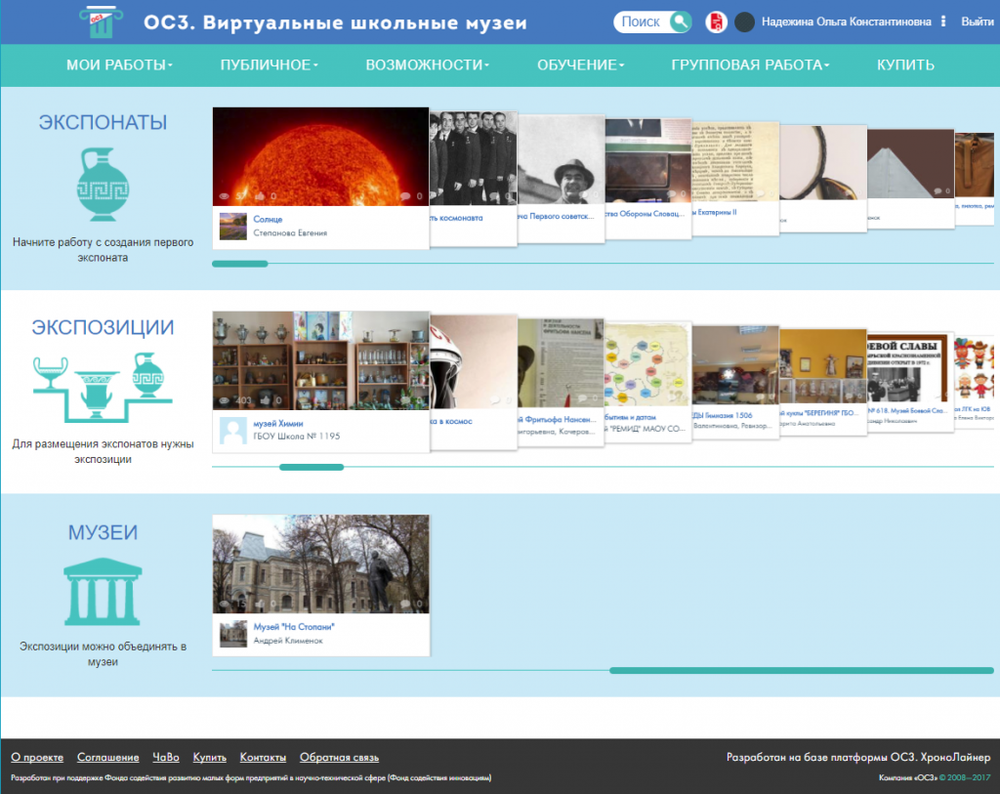Viewport: 1000px width, 794px height.
Task: Click the user avatar circle in the header
Action: [745, 20]
